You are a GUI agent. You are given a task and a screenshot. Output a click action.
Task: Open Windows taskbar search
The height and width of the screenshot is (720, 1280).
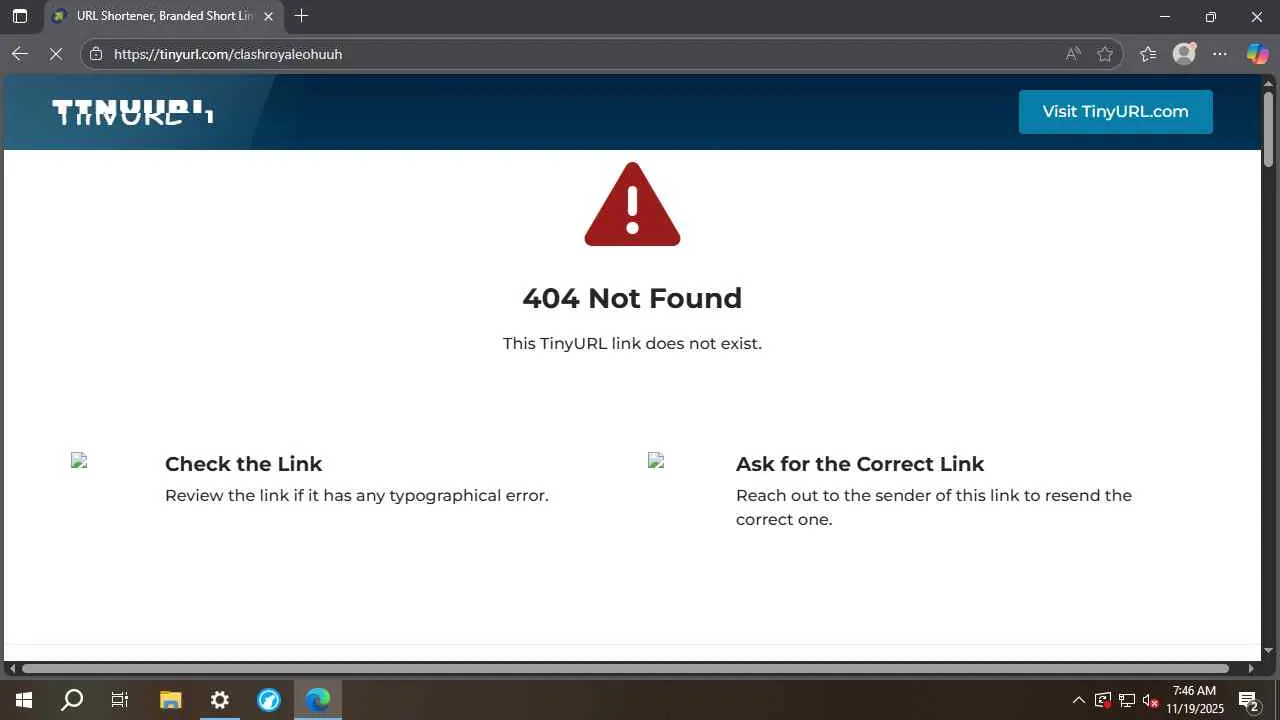[x=72, y=700]
